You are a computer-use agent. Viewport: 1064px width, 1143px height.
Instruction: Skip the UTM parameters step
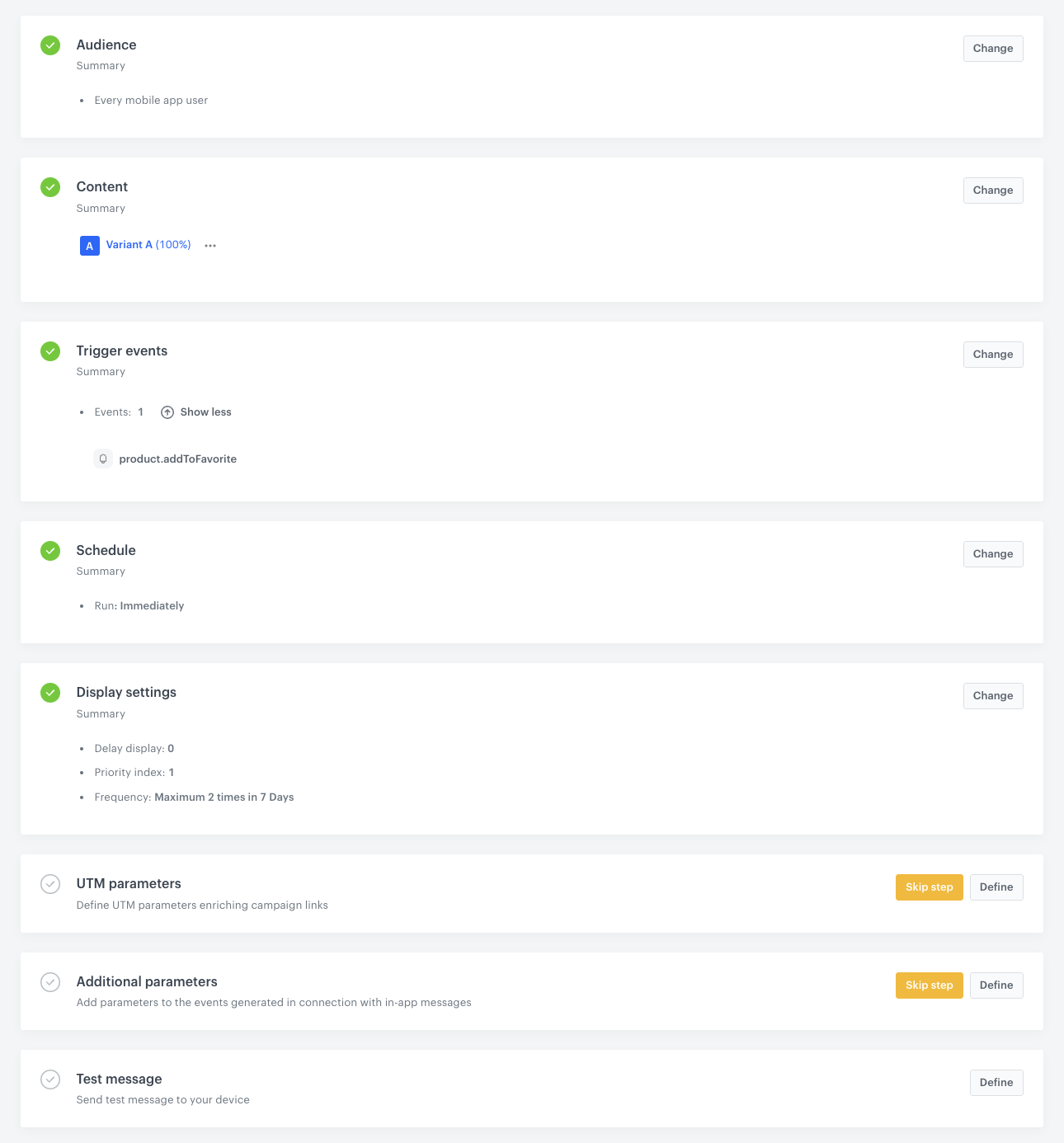pyautogui.click(x=929, y=887)
